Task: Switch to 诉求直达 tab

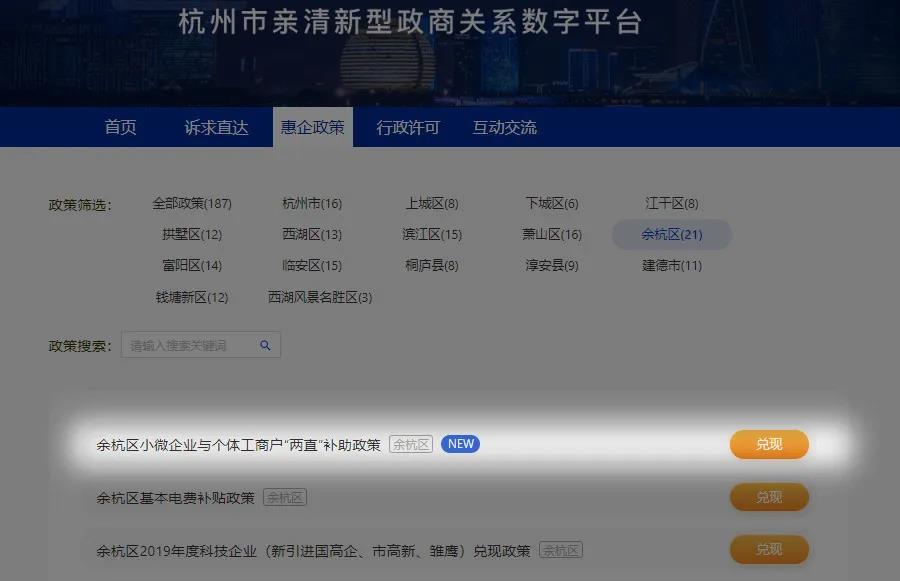Action: click(x=216, y=128)
